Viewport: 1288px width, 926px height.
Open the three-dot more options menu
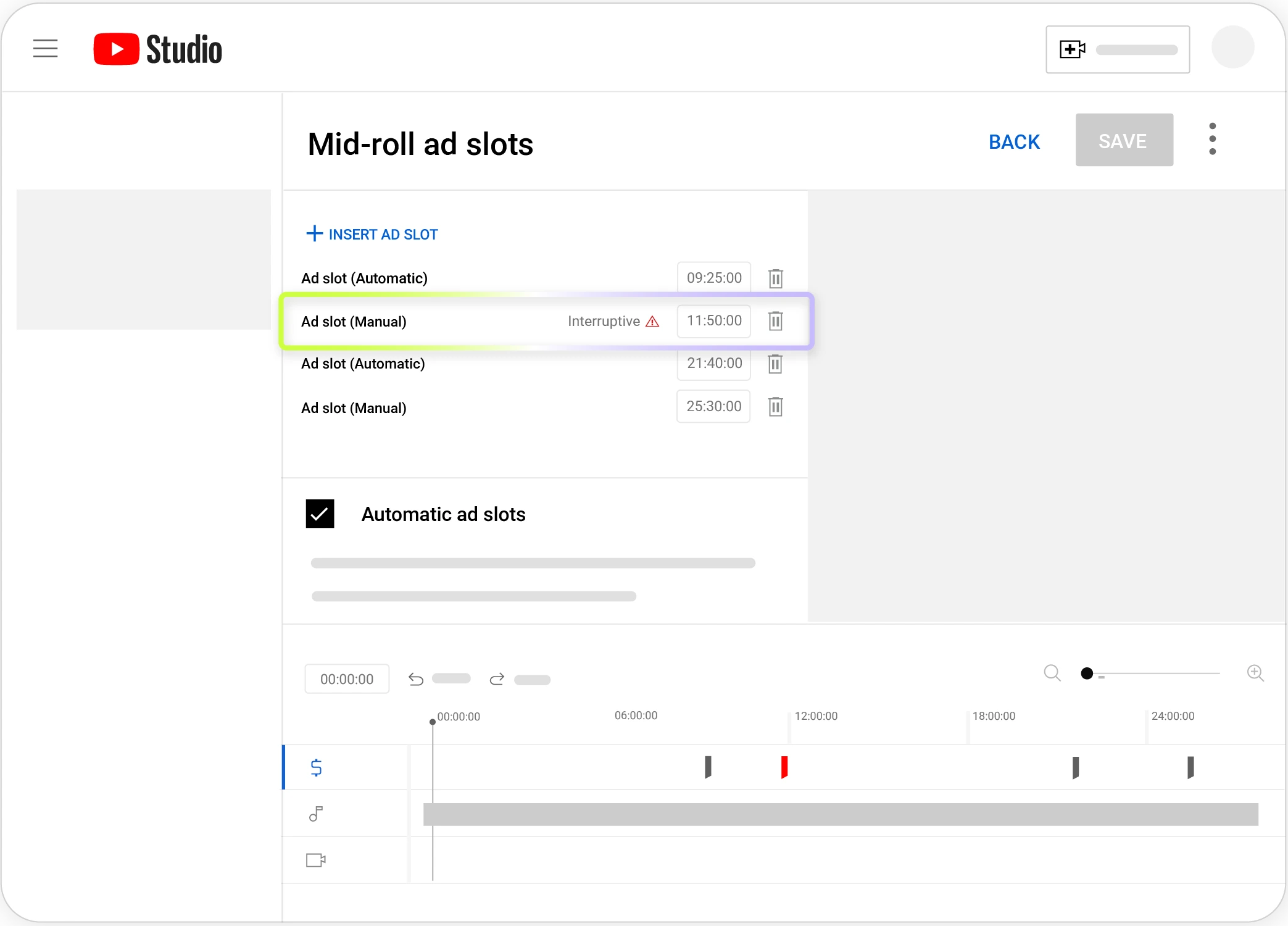point(1212,139)
